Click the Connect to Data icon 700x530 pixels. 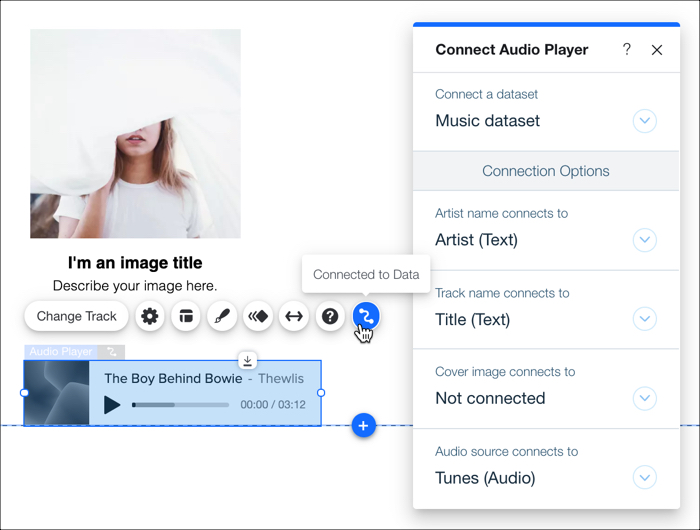[366, 316]
